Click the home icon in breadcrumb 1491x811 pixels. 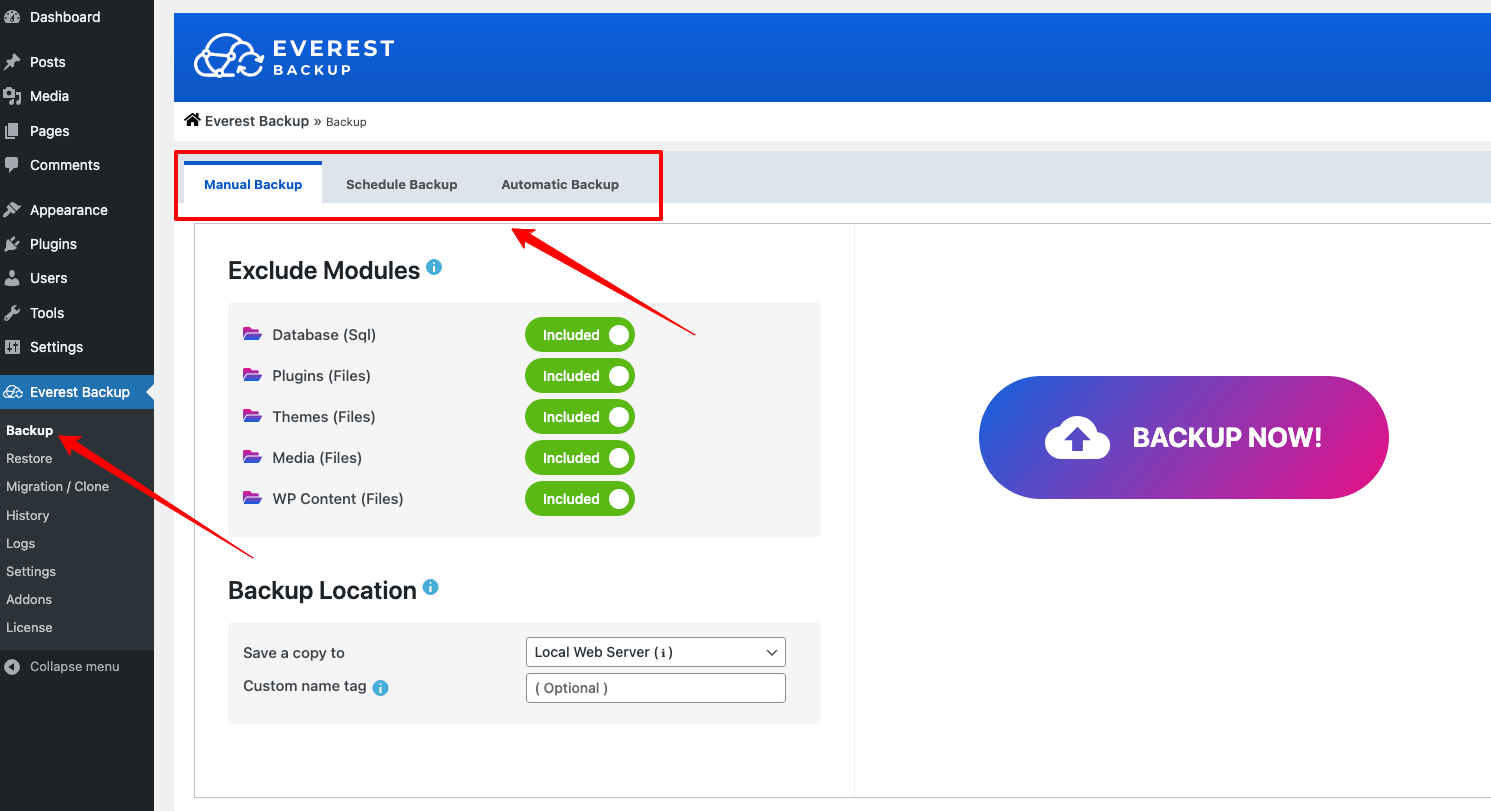pos(193,120)
